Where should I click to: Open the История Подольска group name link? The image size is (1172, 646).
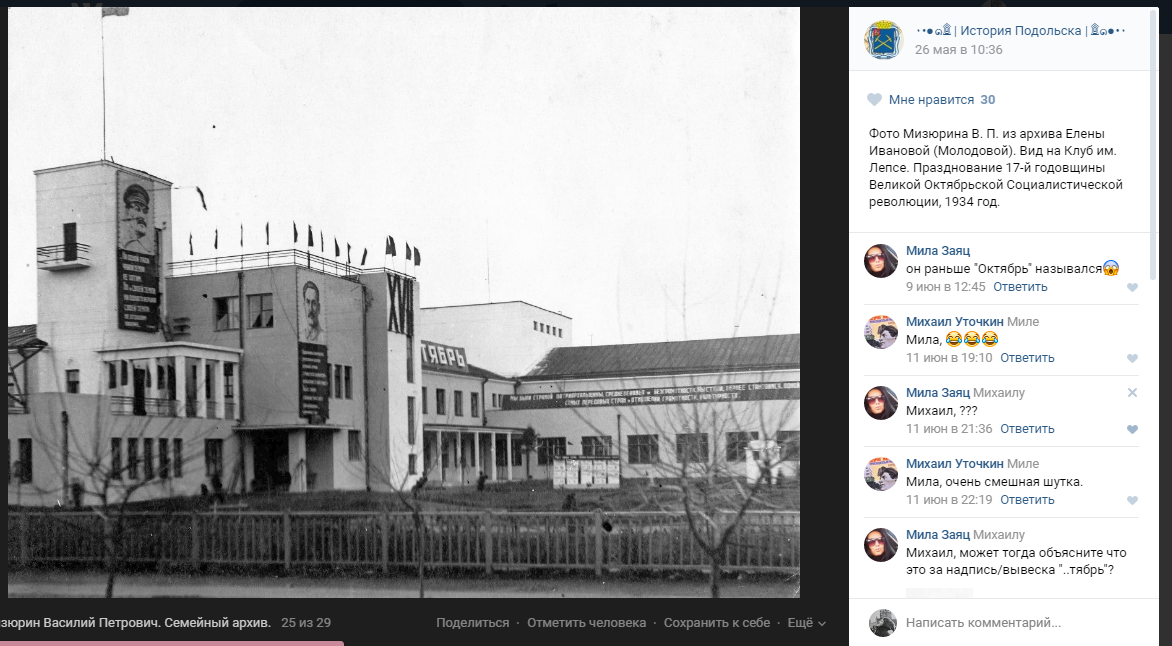[1020, 31]
